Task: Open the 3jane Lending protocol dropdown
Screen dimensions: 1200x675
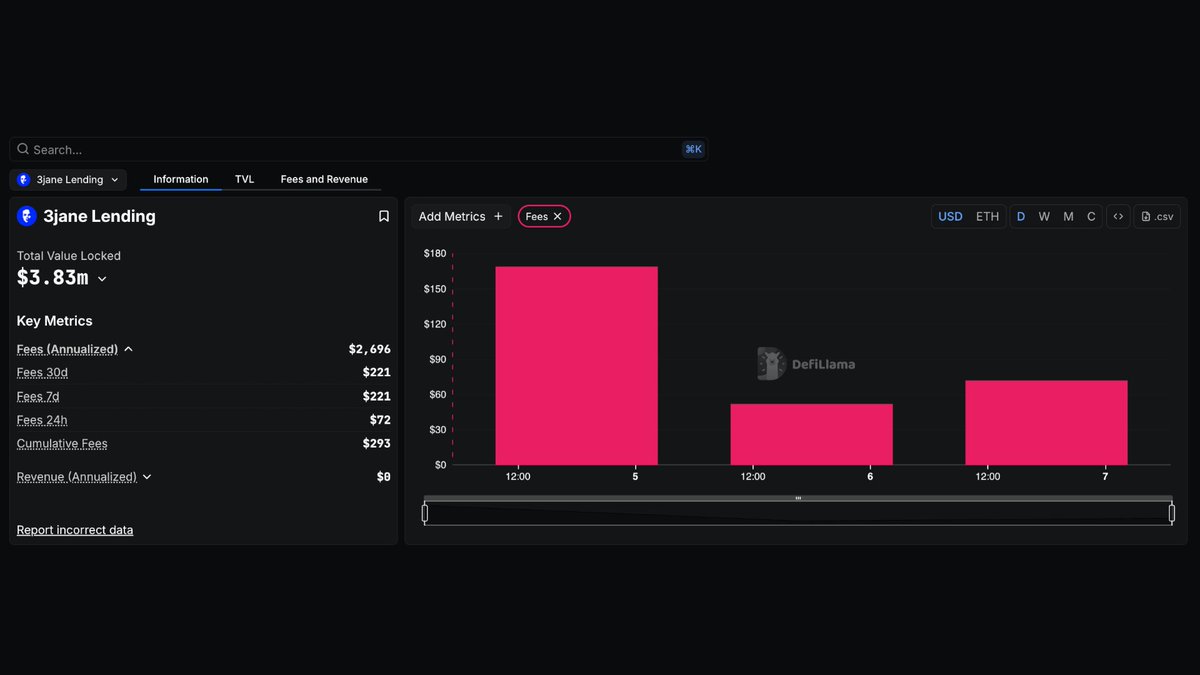Action: tap(68, 180)
